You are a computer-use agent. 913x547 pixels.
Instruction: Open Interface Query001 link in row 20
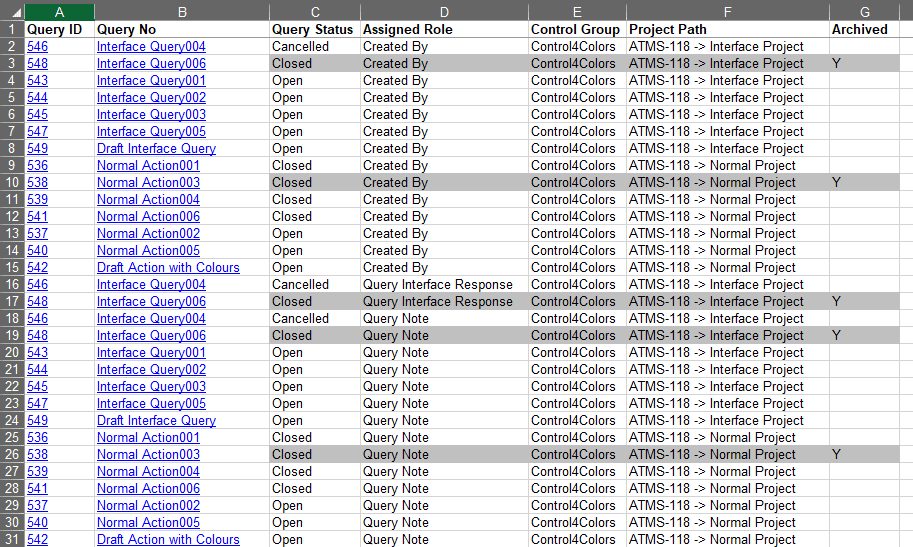pyautogui.click(x=151, y=352)
